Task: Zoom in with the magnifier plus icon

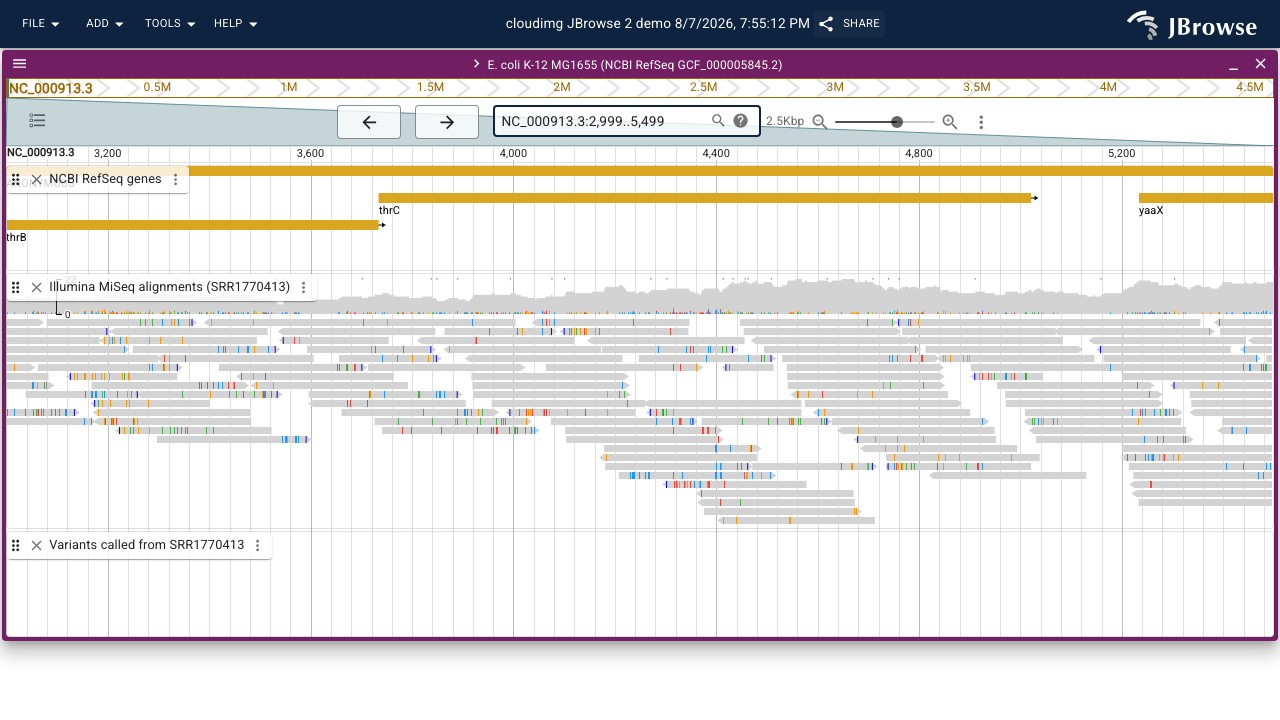Action: pyautogui.click(x=950, y=122)
